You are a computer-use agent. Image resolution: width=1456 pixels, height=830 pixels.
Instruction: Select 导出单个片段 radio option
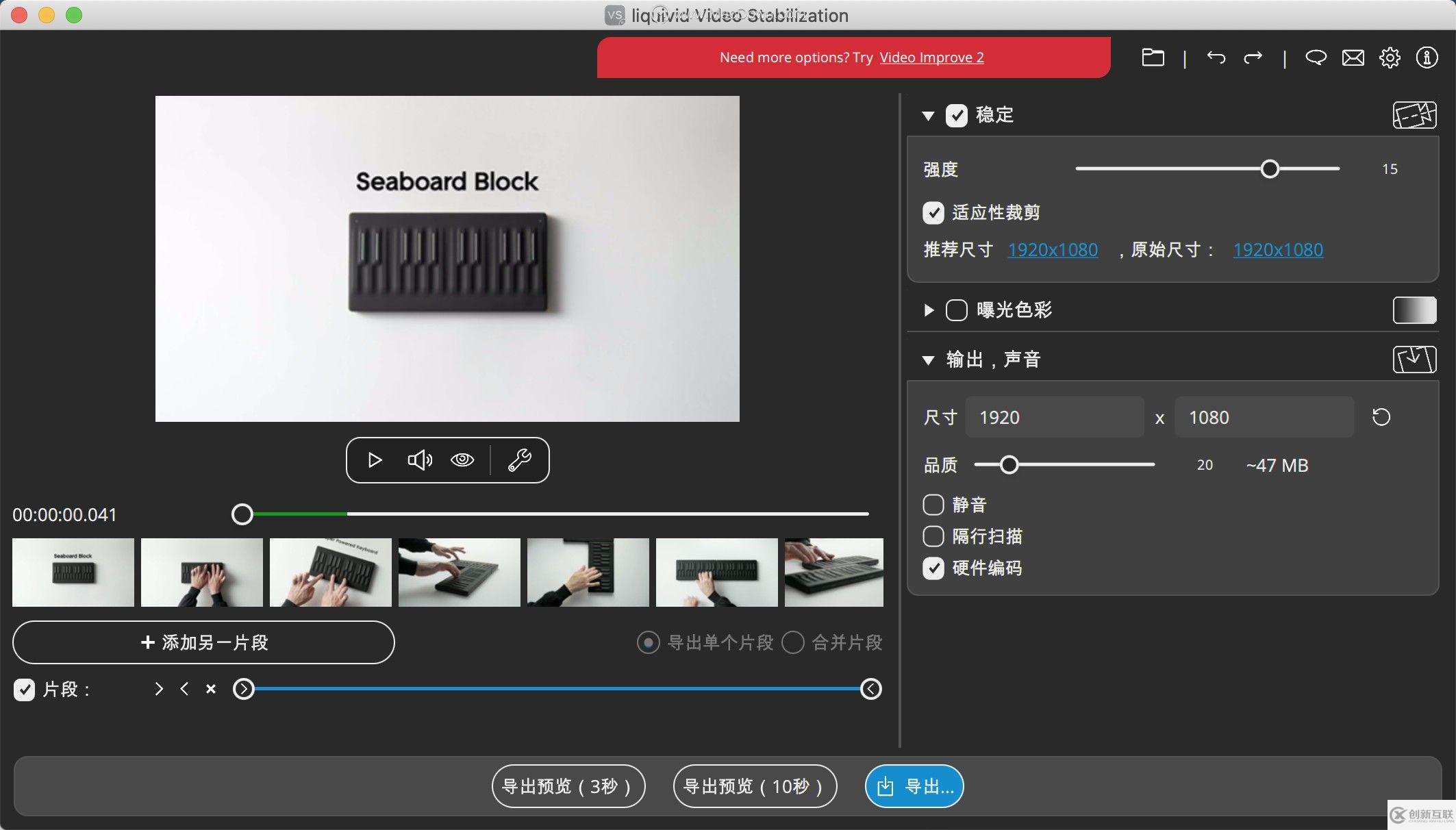648,643
